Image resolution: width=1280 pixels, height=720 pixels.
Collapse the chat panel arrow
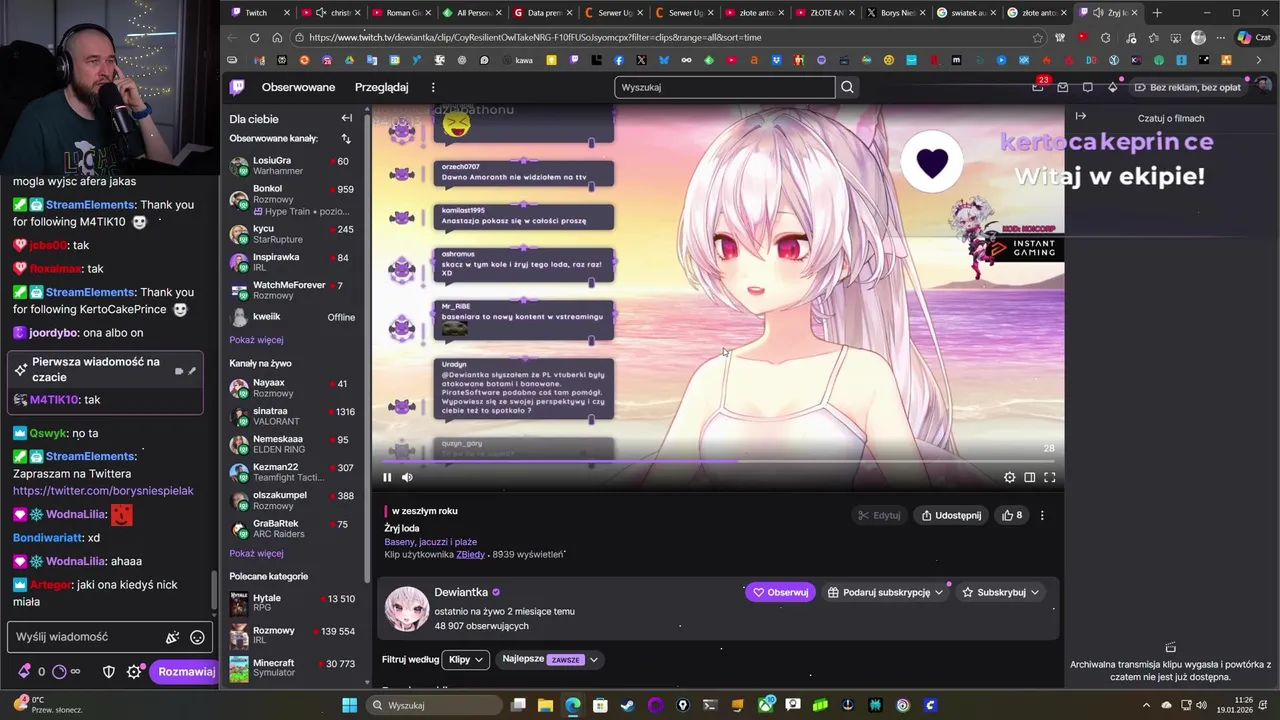pyautogui.click(x=1080, y=116)
